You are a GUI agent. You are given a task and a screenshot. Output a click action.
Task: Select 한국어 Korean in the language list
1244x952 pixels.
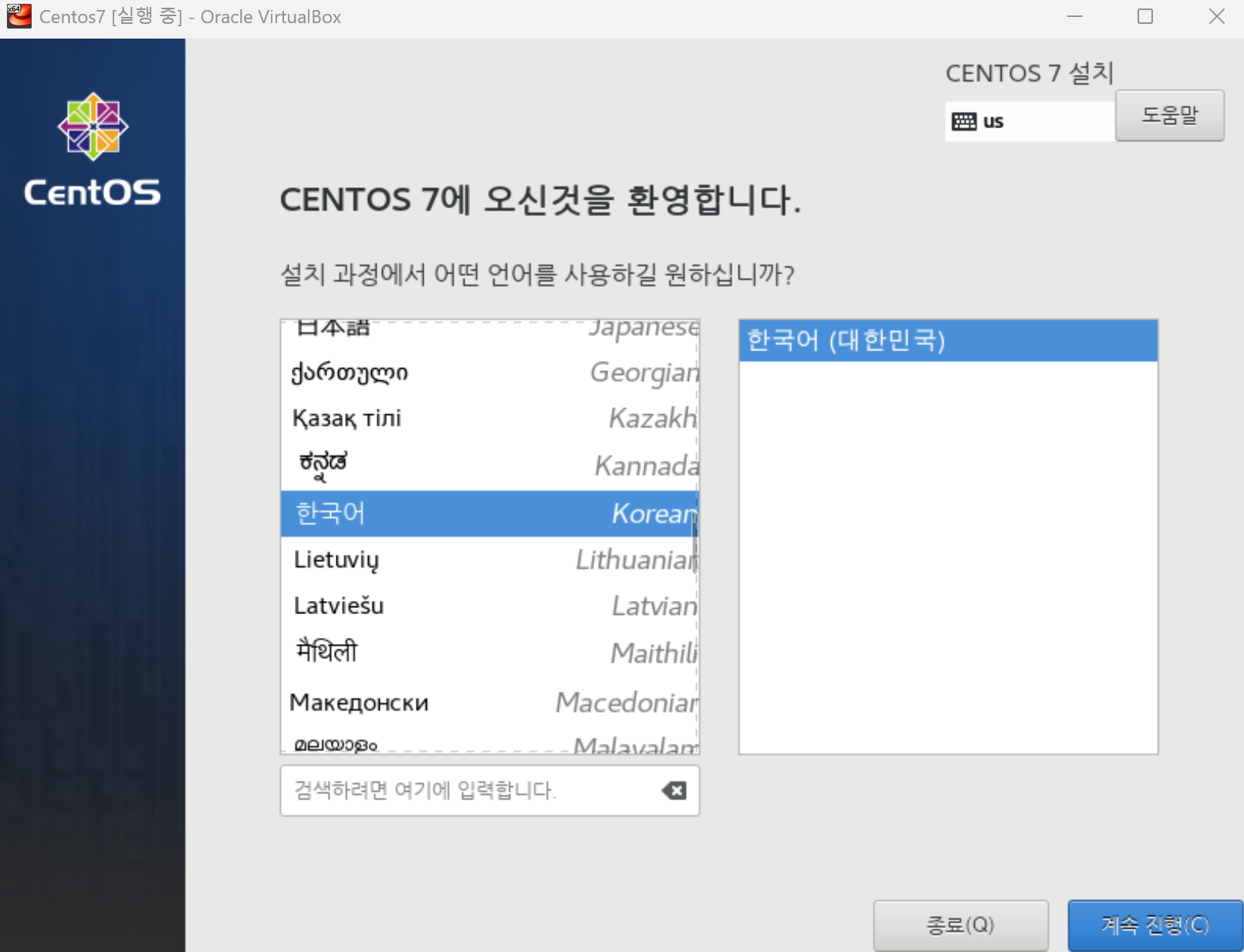coord(489,513)
